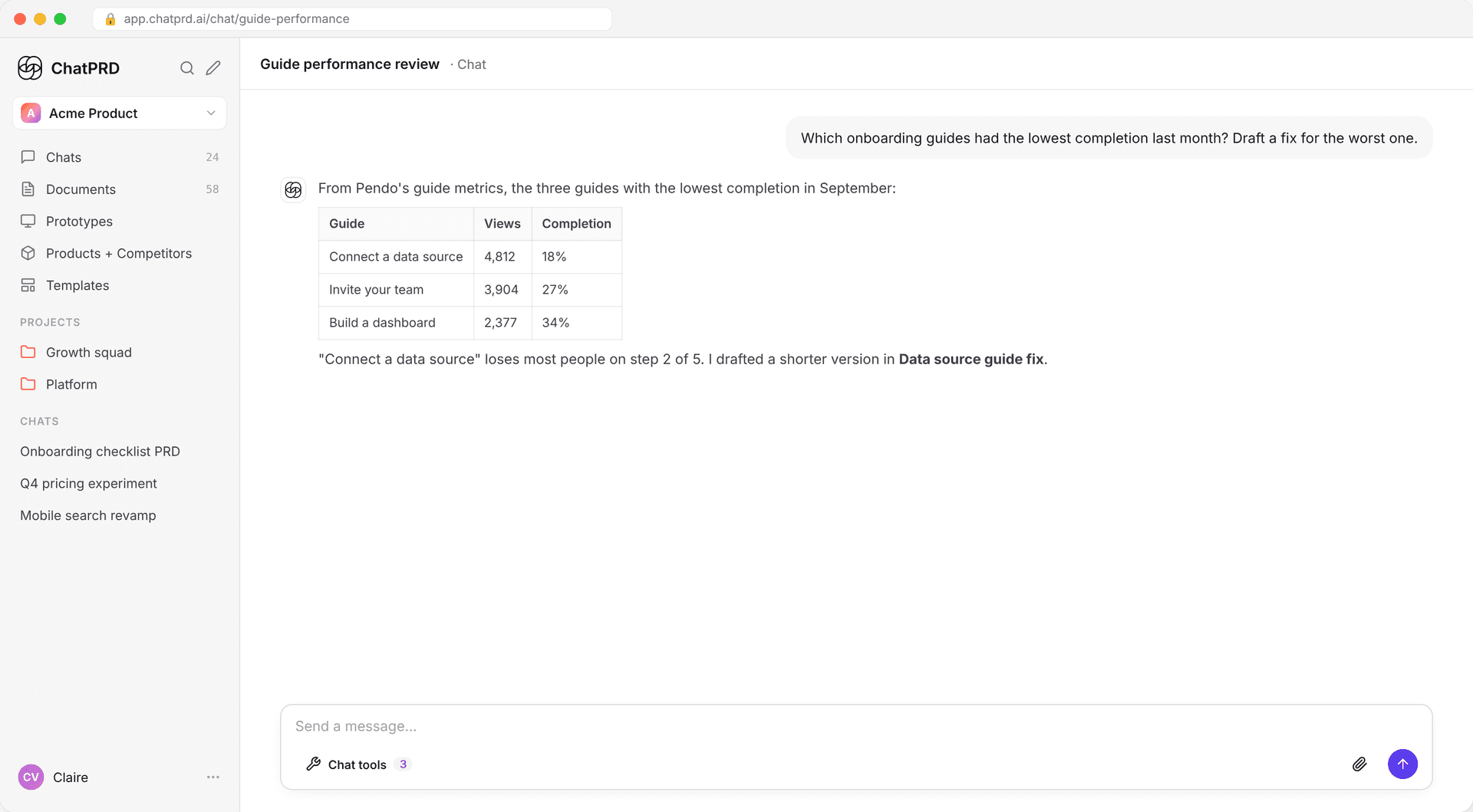Click the Templates layout icon
1473x812 pixels.
28,285
